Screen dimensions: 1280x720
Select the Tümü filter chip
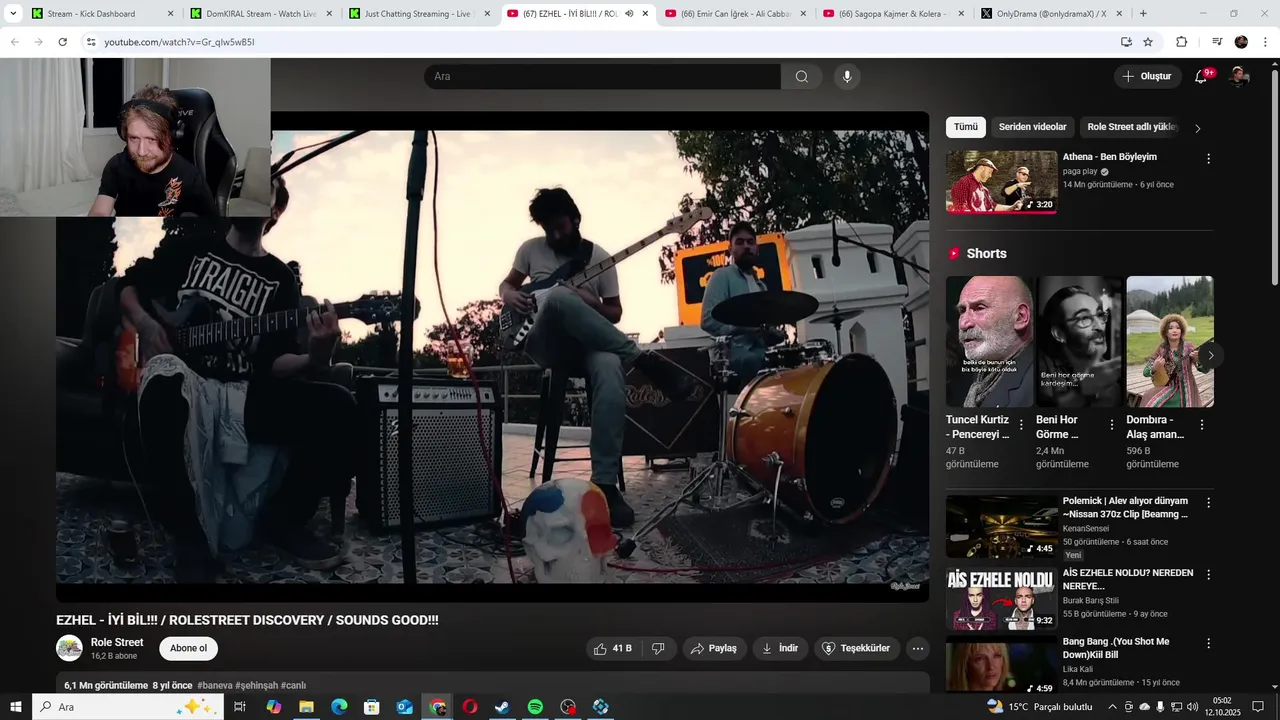click(x=965, y=127)
